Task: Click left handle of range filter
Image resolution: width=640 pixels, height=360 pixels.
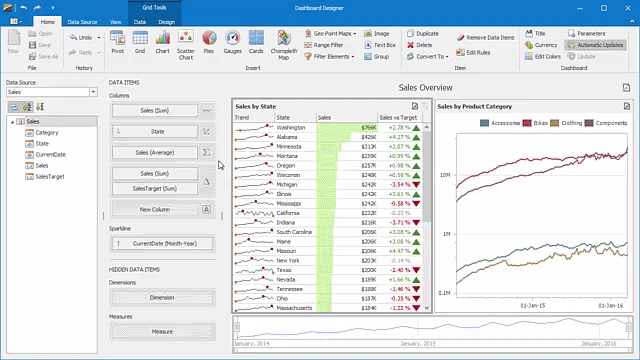Action: click(237, 327)
